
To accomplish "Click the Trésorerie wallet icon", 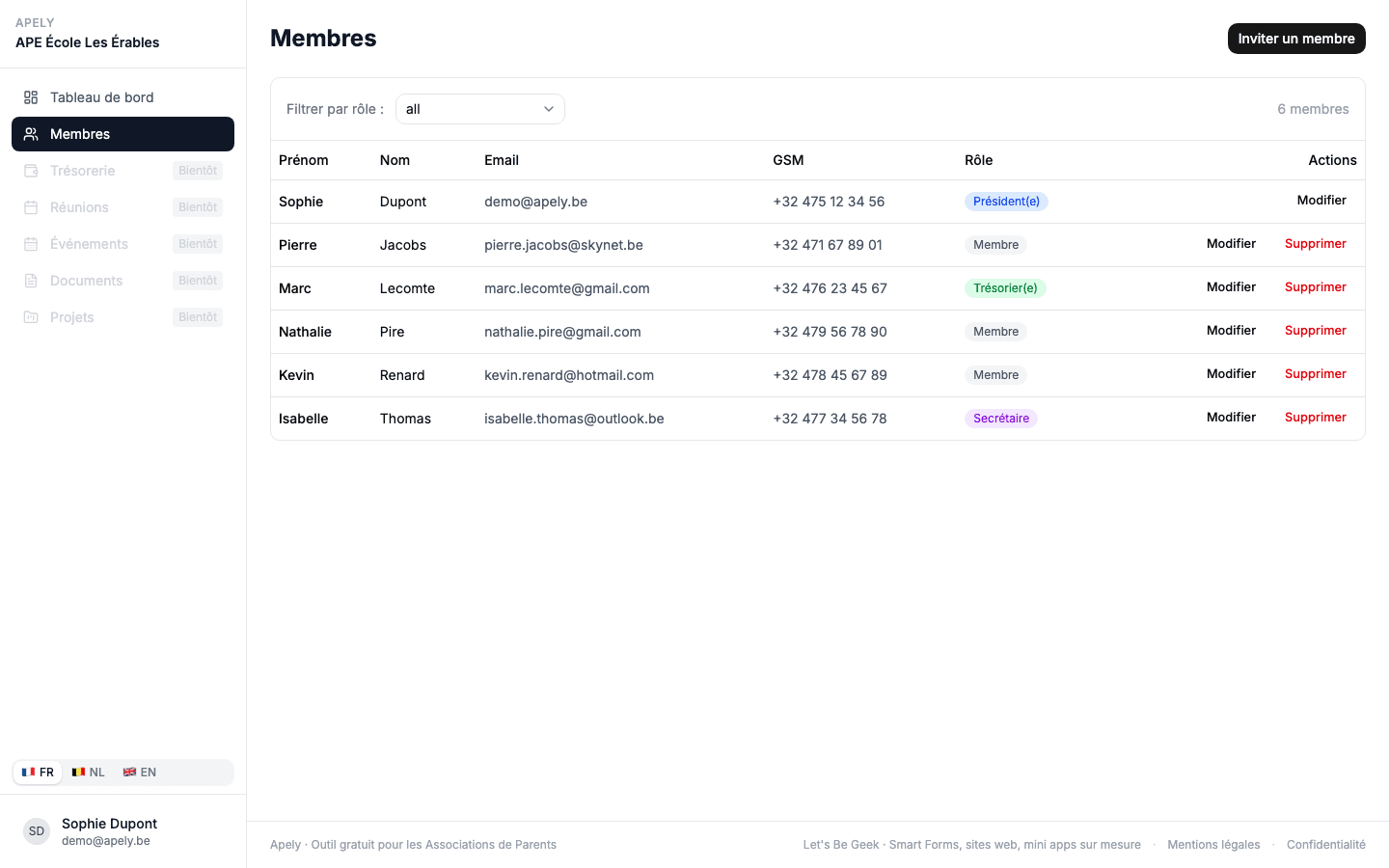I will point(31,171).
